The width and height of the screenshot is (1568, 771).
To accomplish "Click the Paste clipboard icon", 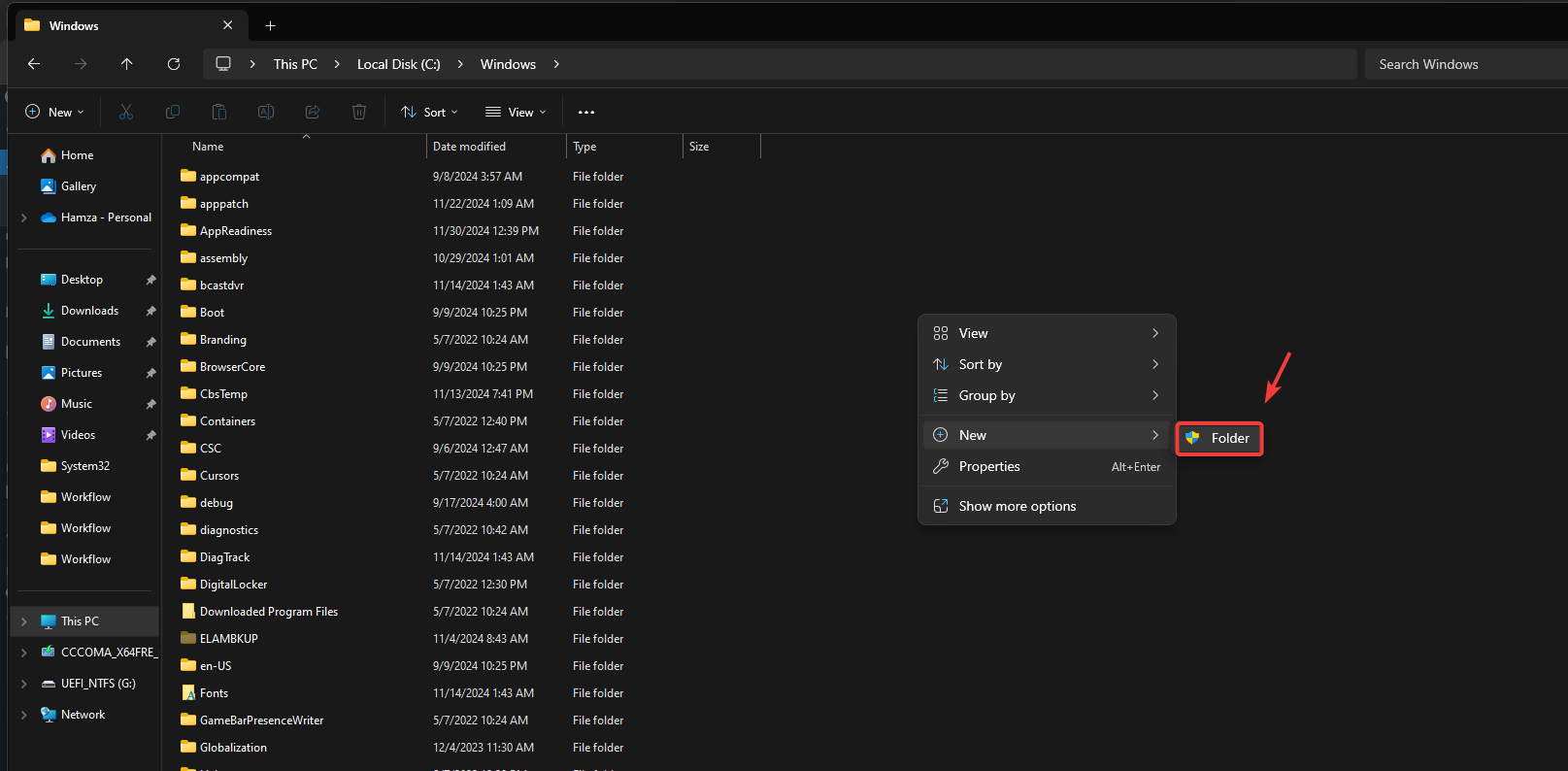I will 219,112.
